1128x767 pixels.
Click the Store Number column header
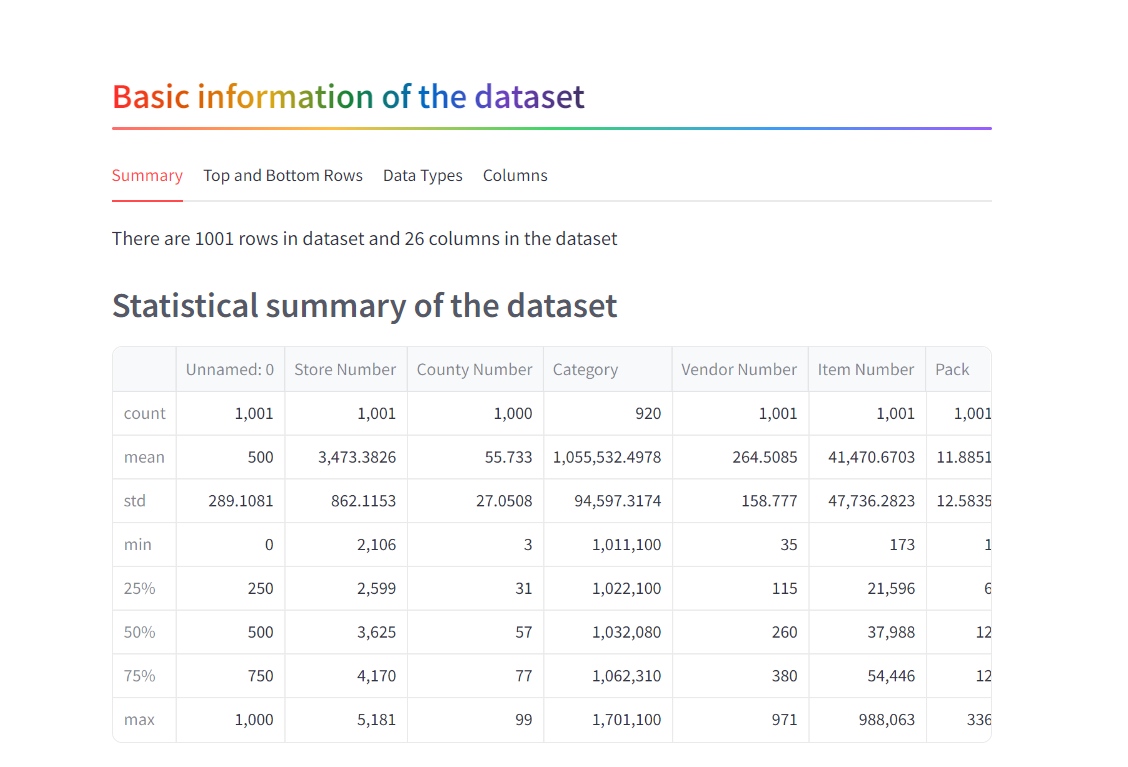[345, 369]
